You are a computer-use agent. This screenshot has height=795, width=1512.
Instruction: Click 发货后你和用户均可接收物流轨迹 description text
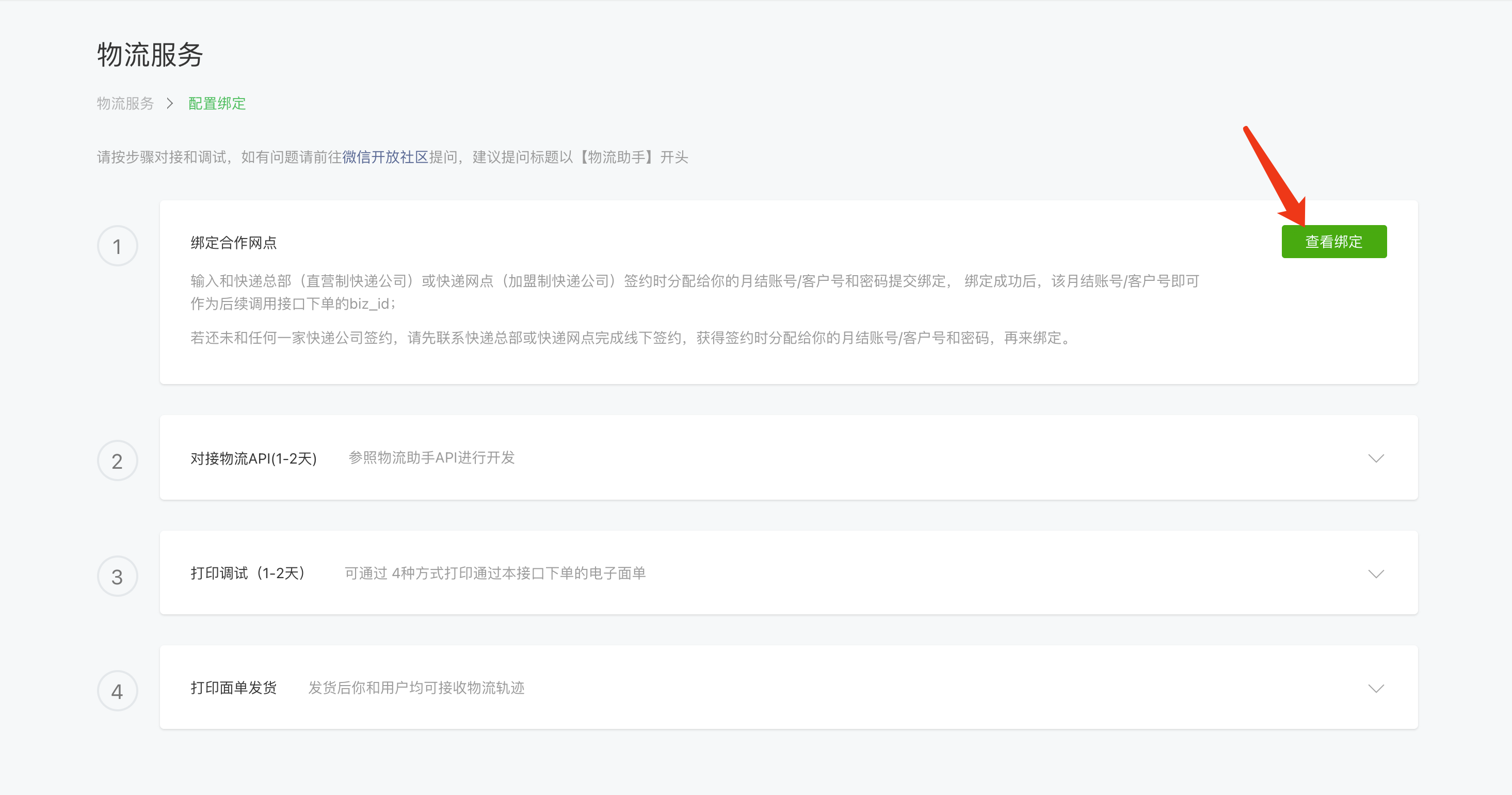[x=416, y=688]
